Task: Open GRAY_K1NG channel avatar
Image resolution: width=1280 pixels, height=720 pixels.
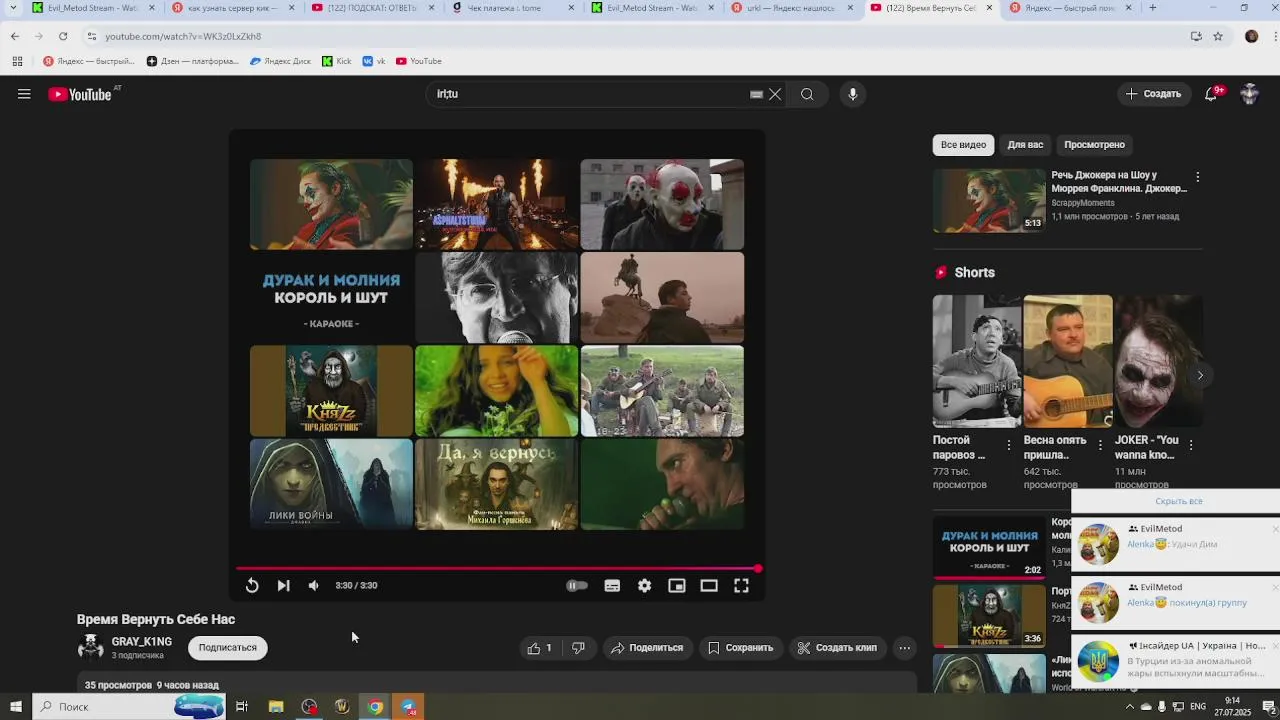Action: pos(91,648)
